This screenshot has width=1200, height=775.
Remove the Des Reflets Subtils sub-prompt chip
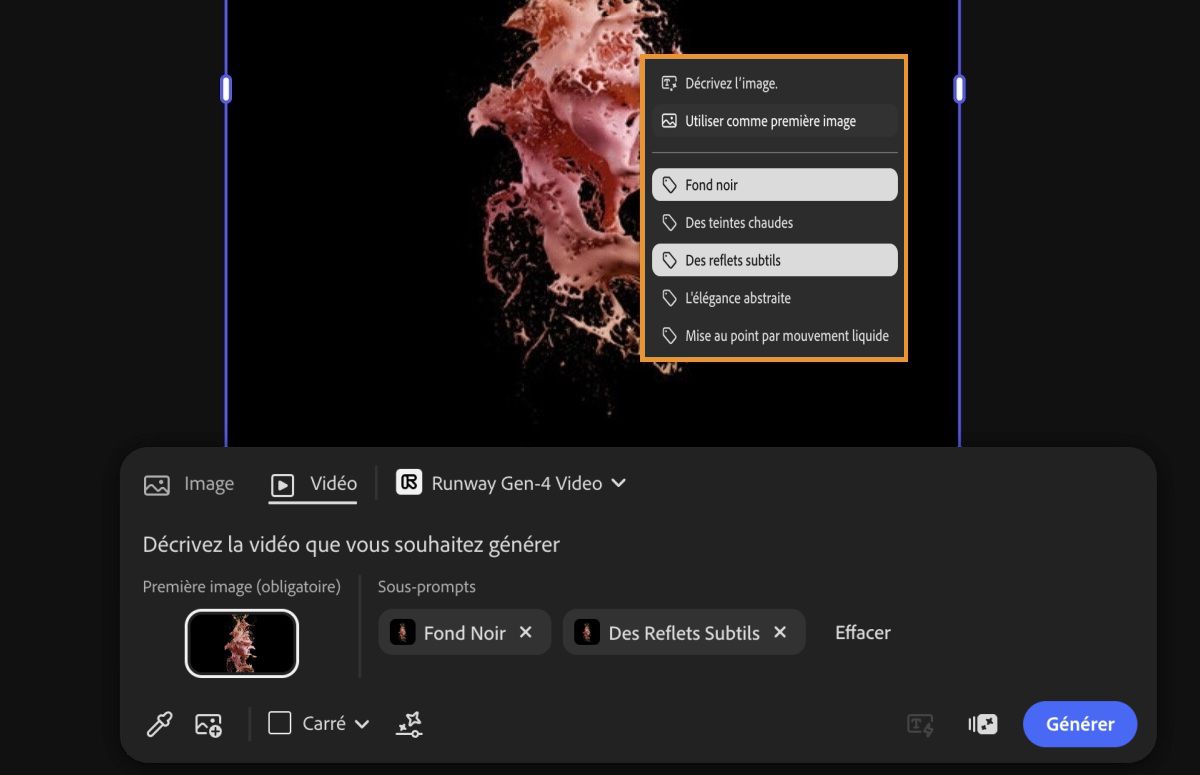(780, 632)
